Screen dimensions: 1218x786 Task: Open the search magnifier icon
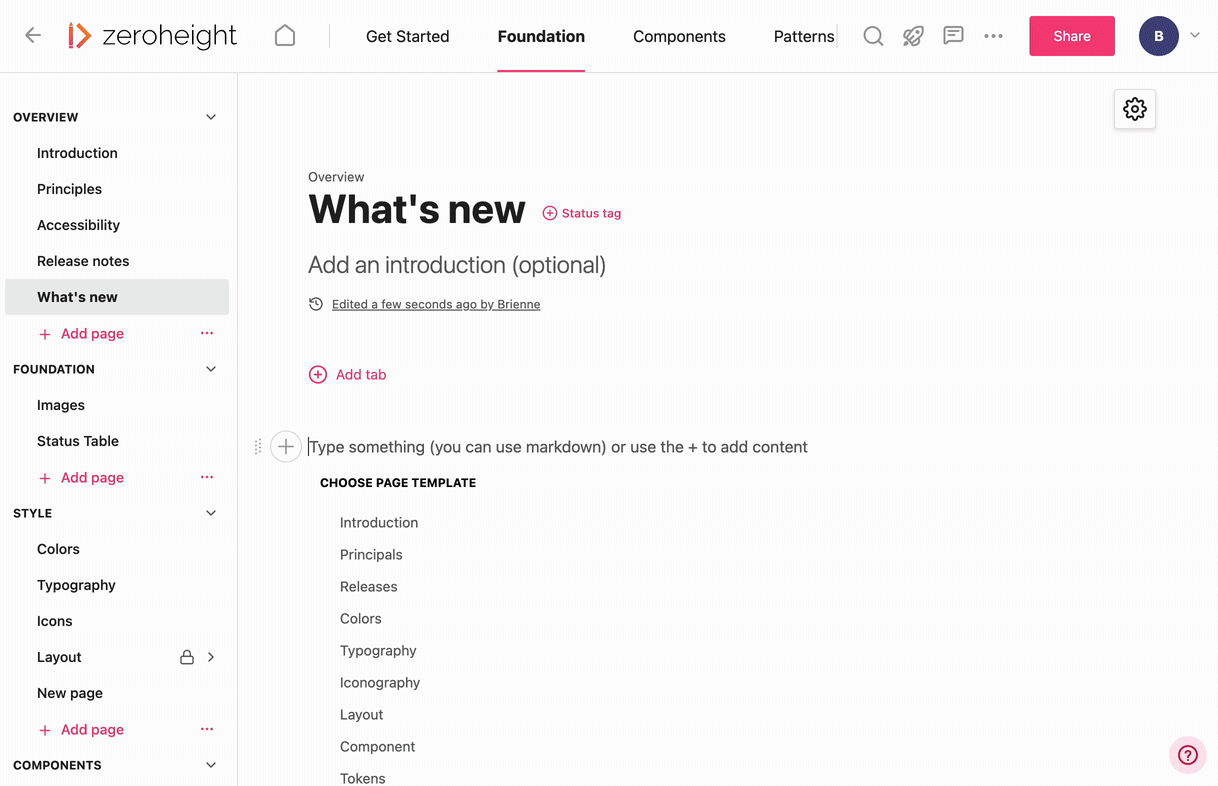coord(873,36)
